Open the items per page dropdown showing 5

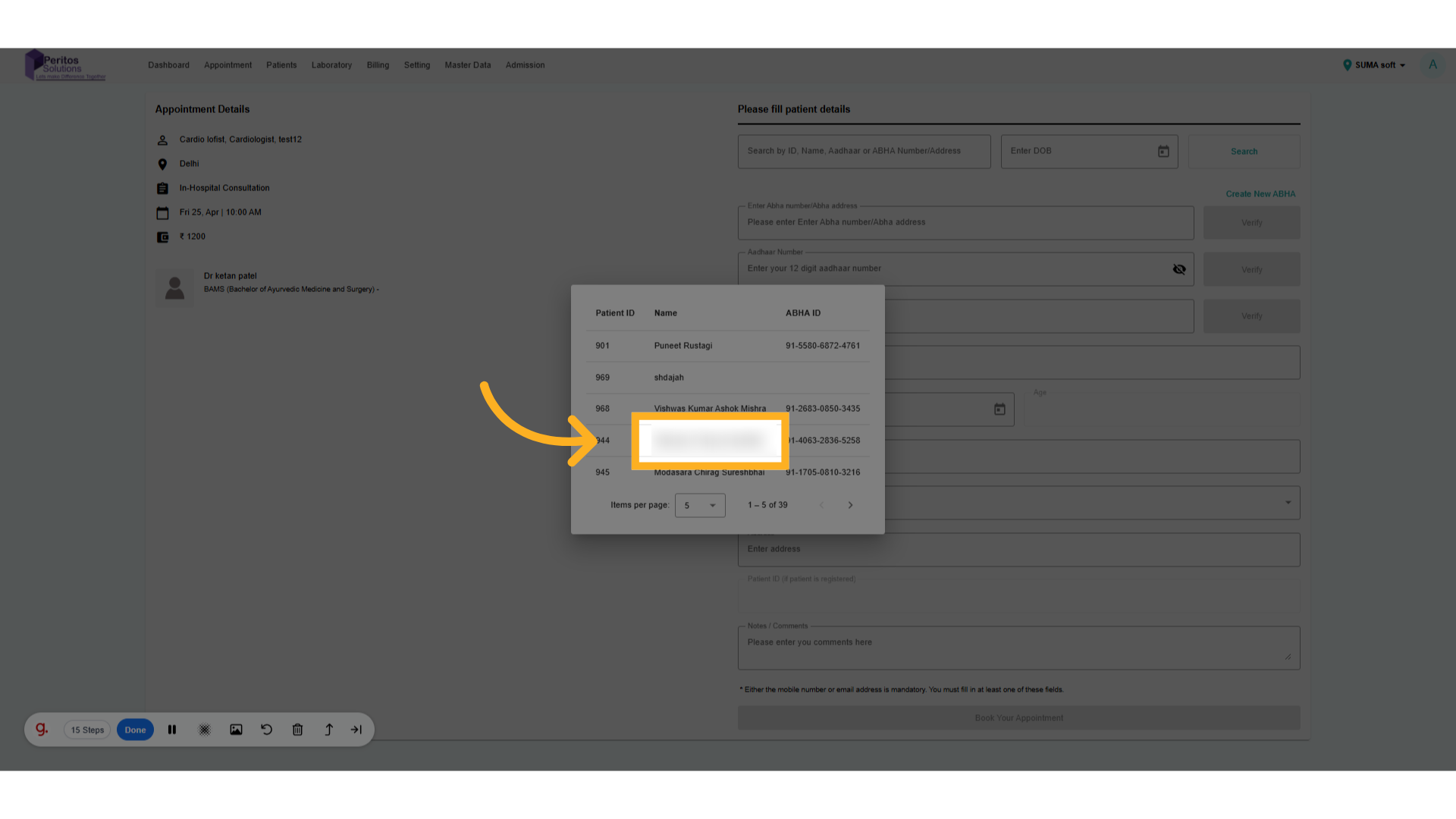coord(699,505)
